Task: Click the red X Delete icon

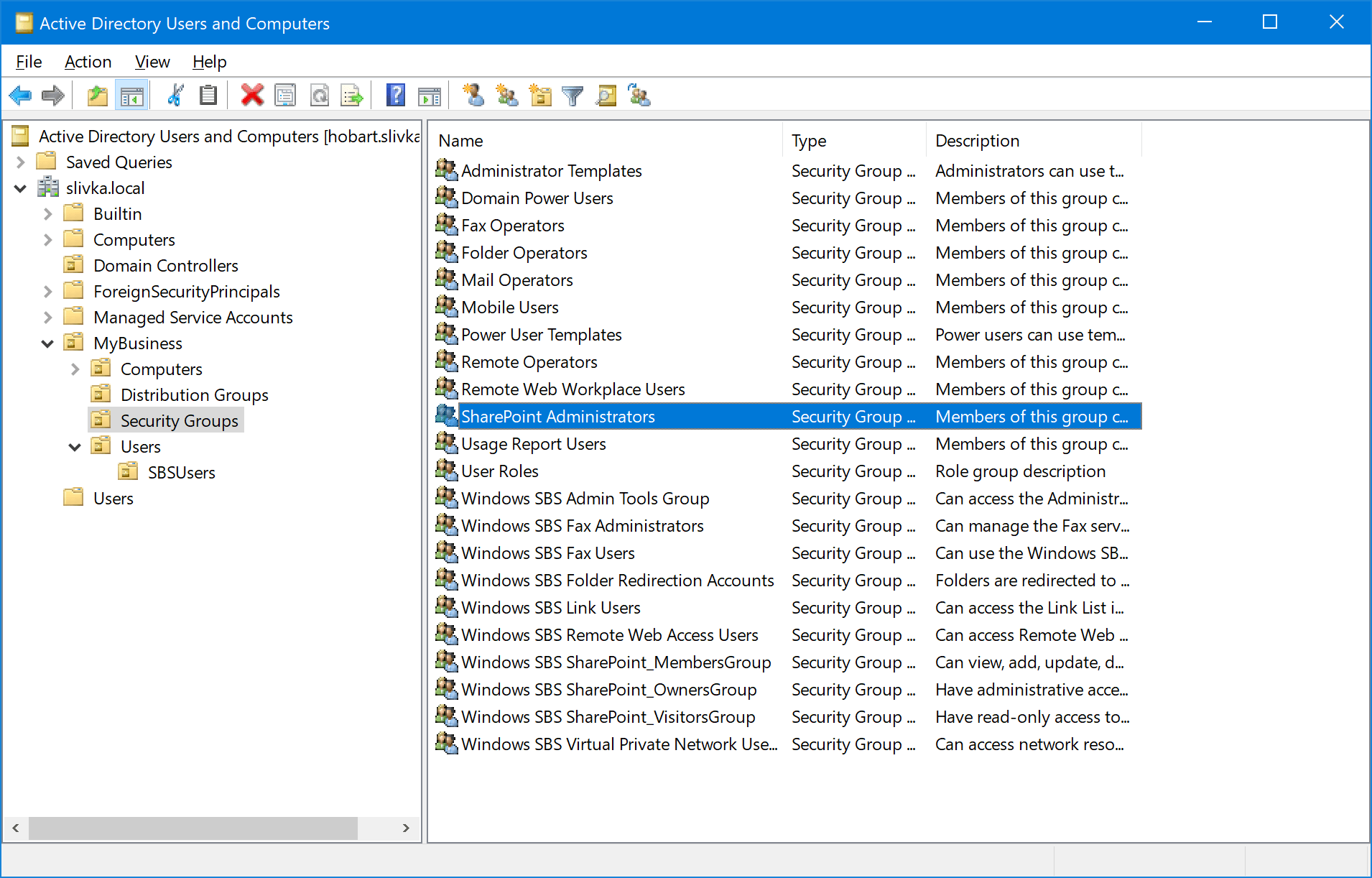Action: (252, 95)
